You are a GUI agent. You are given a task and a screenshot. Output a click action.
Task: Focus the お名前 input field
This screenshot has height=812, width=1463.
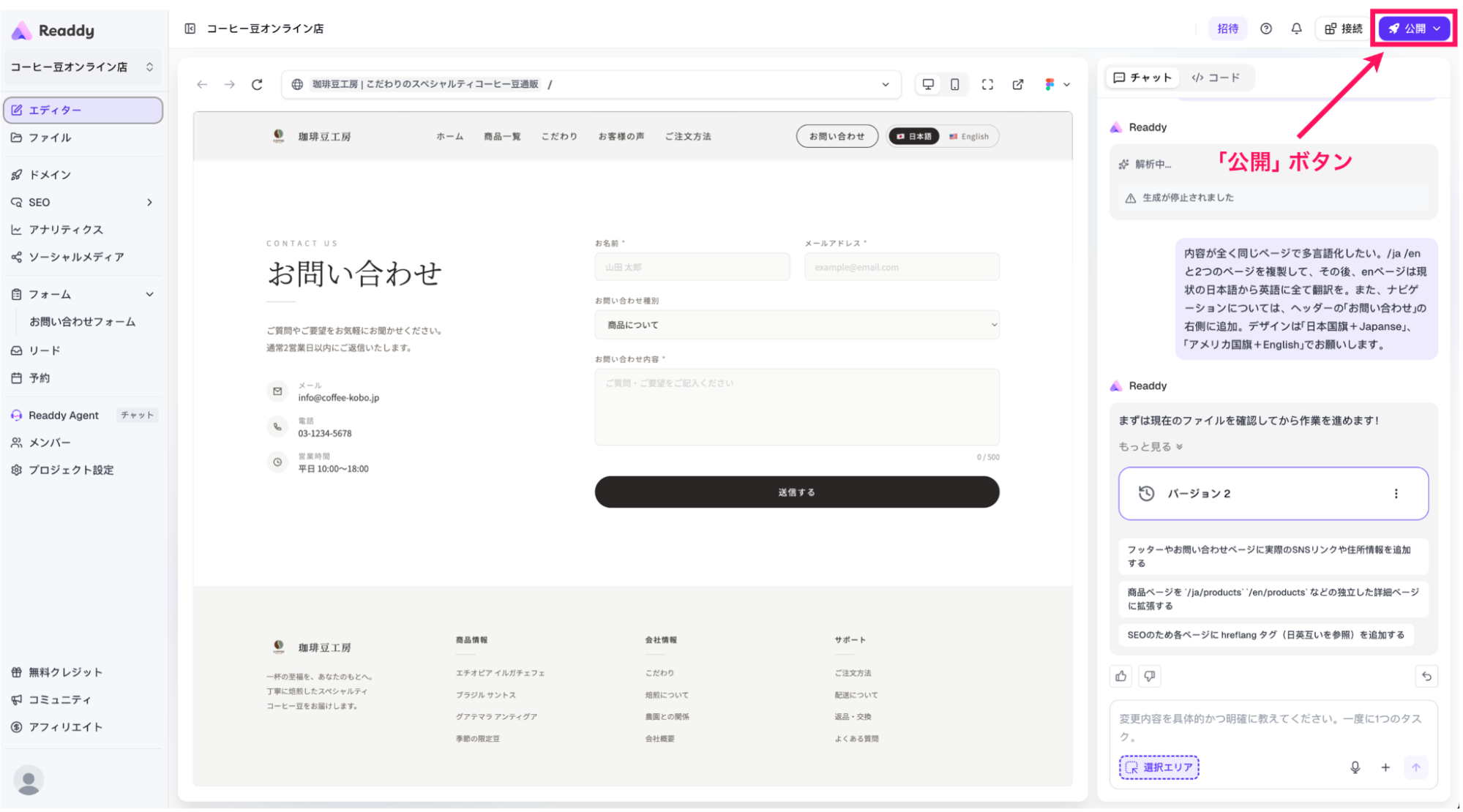point(692,267)
